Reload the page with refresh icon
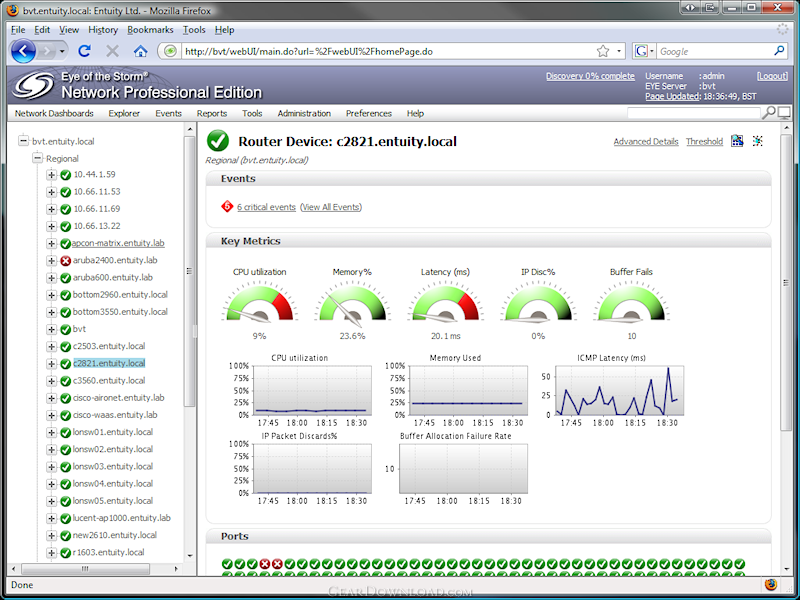 click(x=85, y=51)
